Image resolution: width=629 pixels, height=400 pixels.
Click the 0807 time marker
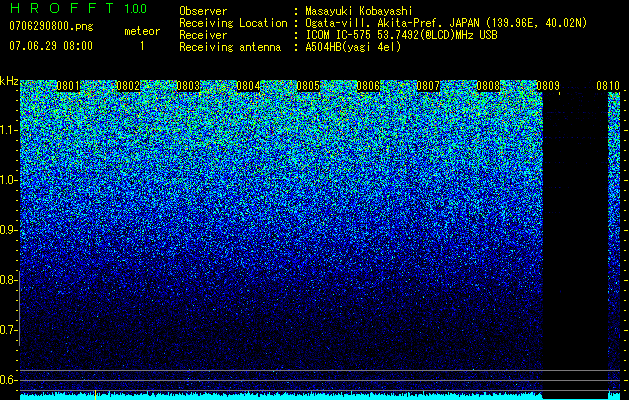coord(428,86)
